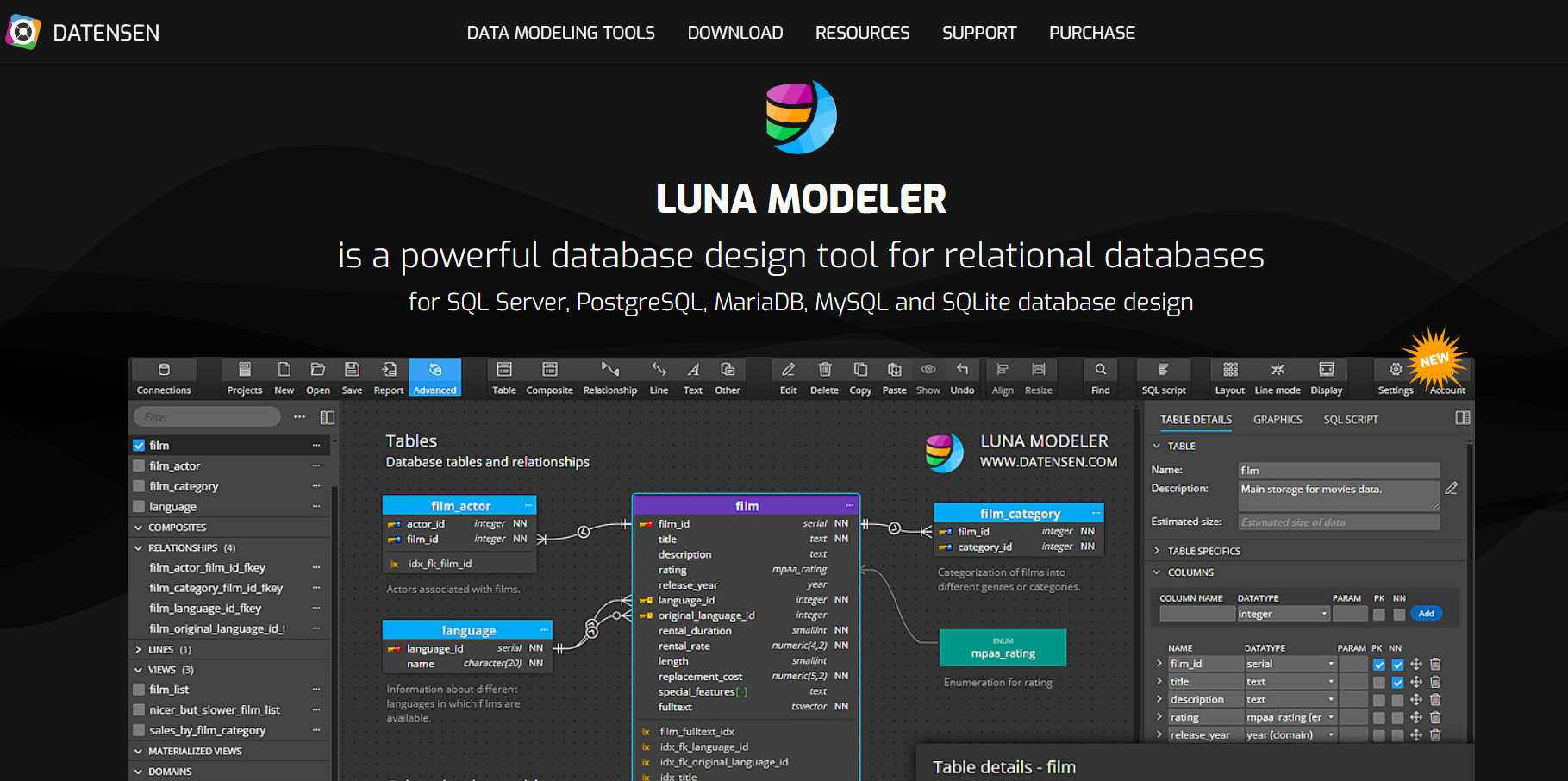Select the Advanced toolbar button
1568x781 pixels.
click(435, 378)
